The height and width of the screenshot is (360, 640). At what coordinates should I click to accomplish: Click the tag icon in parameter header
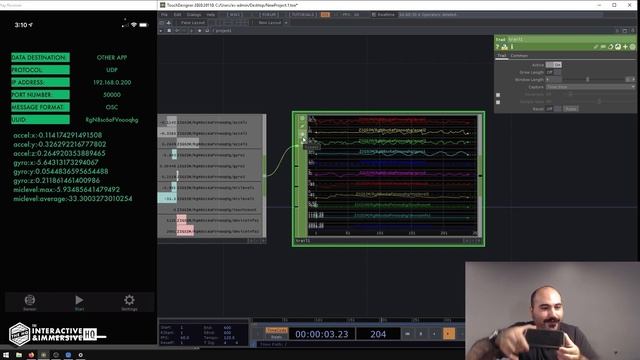pyautogui.click(x=611, y=47)
